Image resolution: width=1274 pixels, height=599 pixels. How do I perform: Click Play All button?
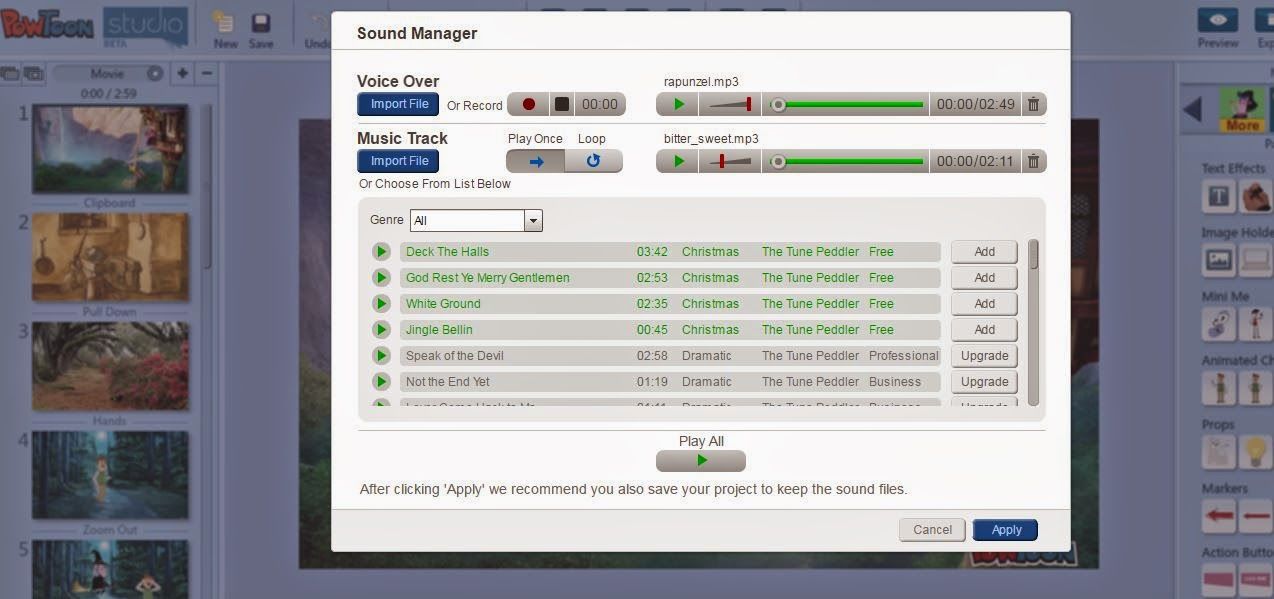pyautogui.click(x=701, y=461)
